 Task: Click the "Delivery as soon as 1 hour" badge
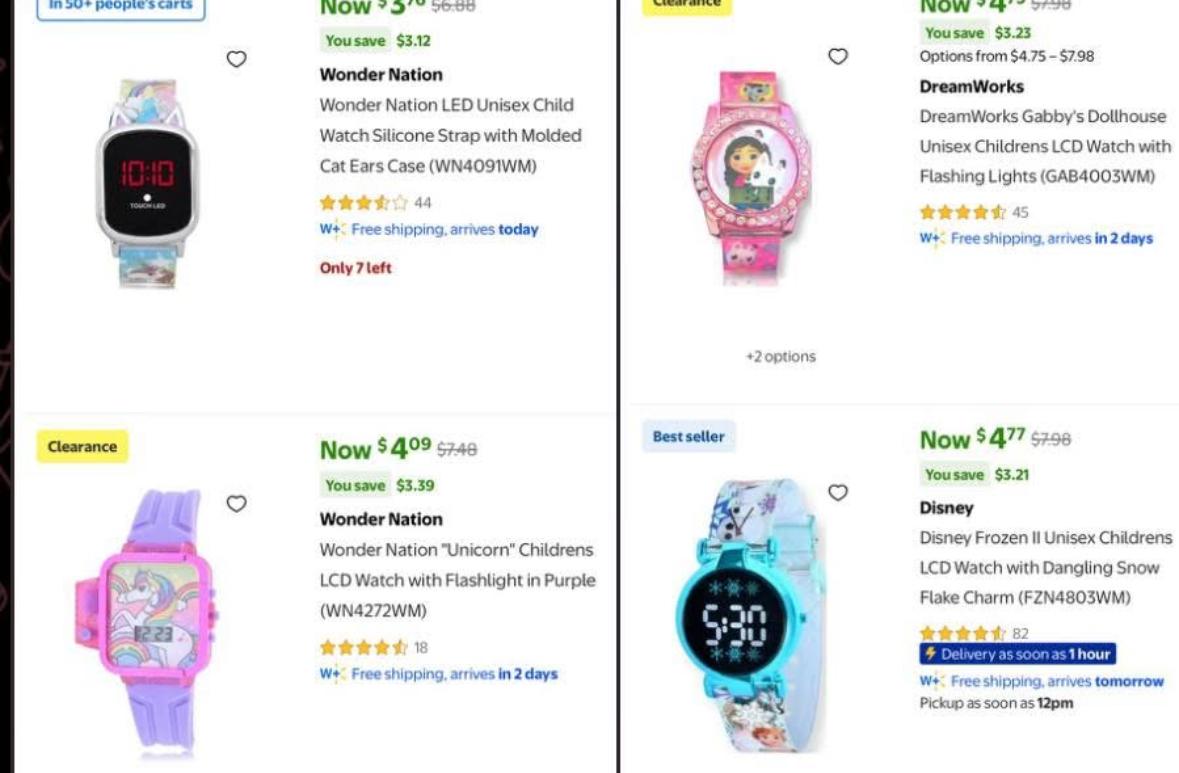pos(1017,654)
